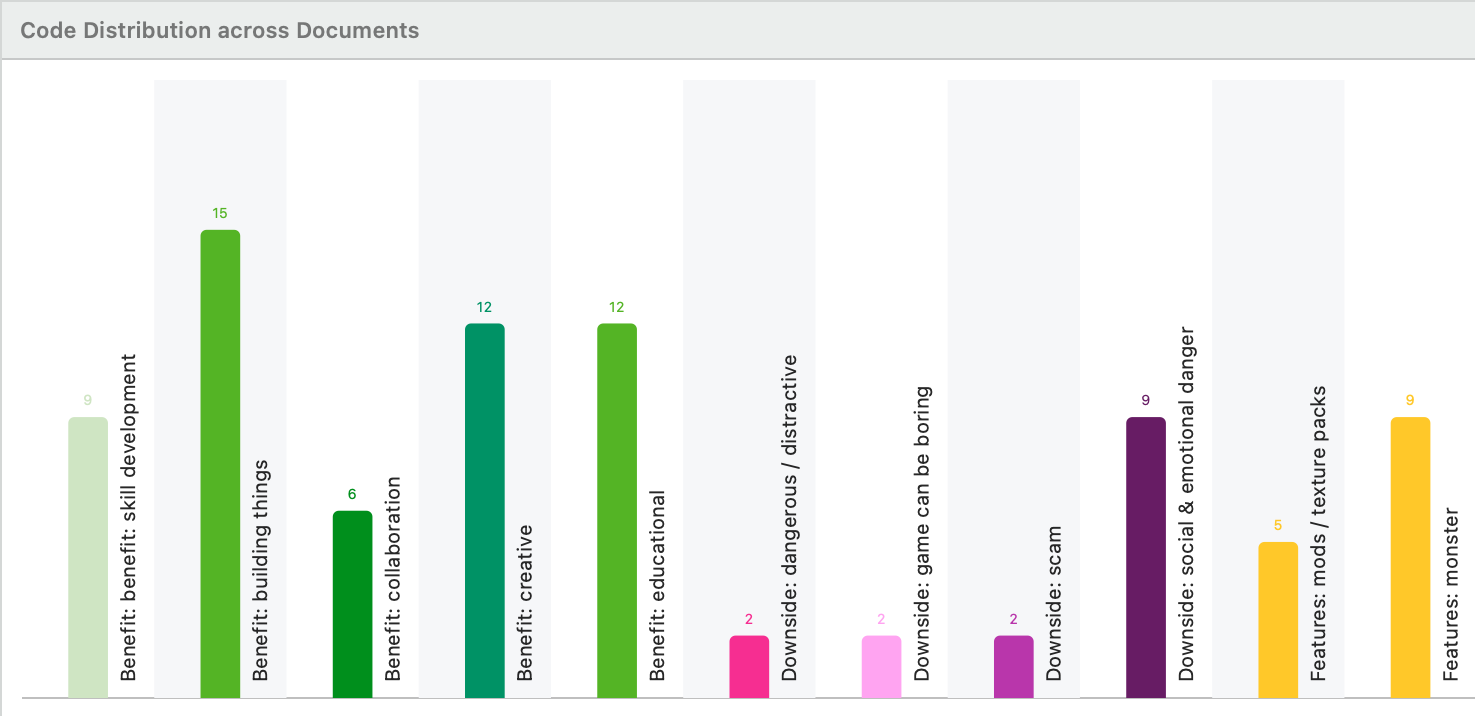Click the "Benefit: building things" axis label
This screenshot has width=1475, height=716.
(x=261, y=571)
